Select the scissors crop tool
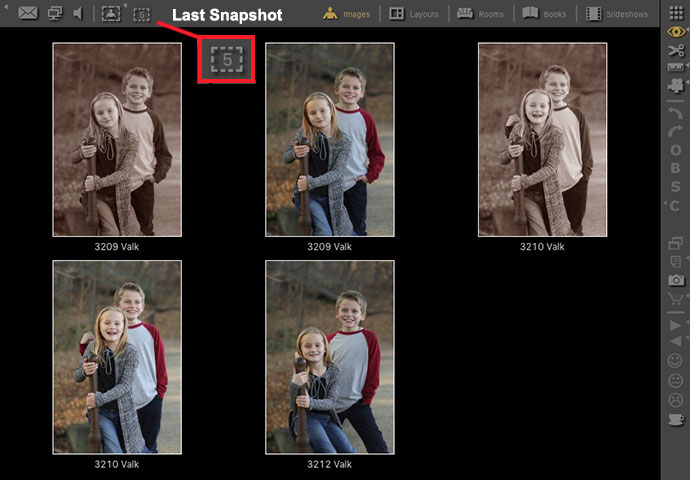The height and width of the screenshot is (480, 690). point(677,49)
